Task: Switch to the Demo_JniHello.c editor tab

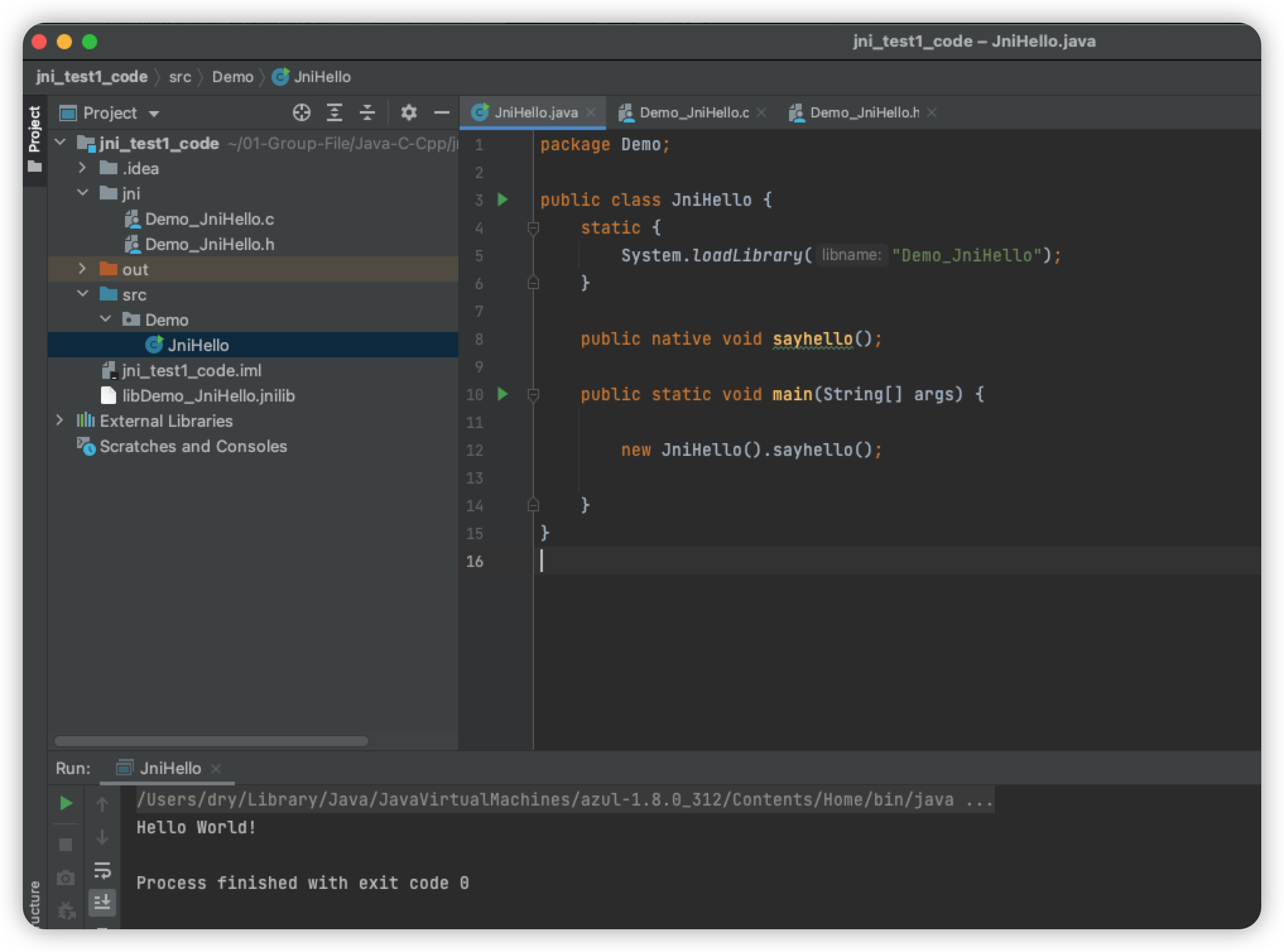Action: point(693,113)
